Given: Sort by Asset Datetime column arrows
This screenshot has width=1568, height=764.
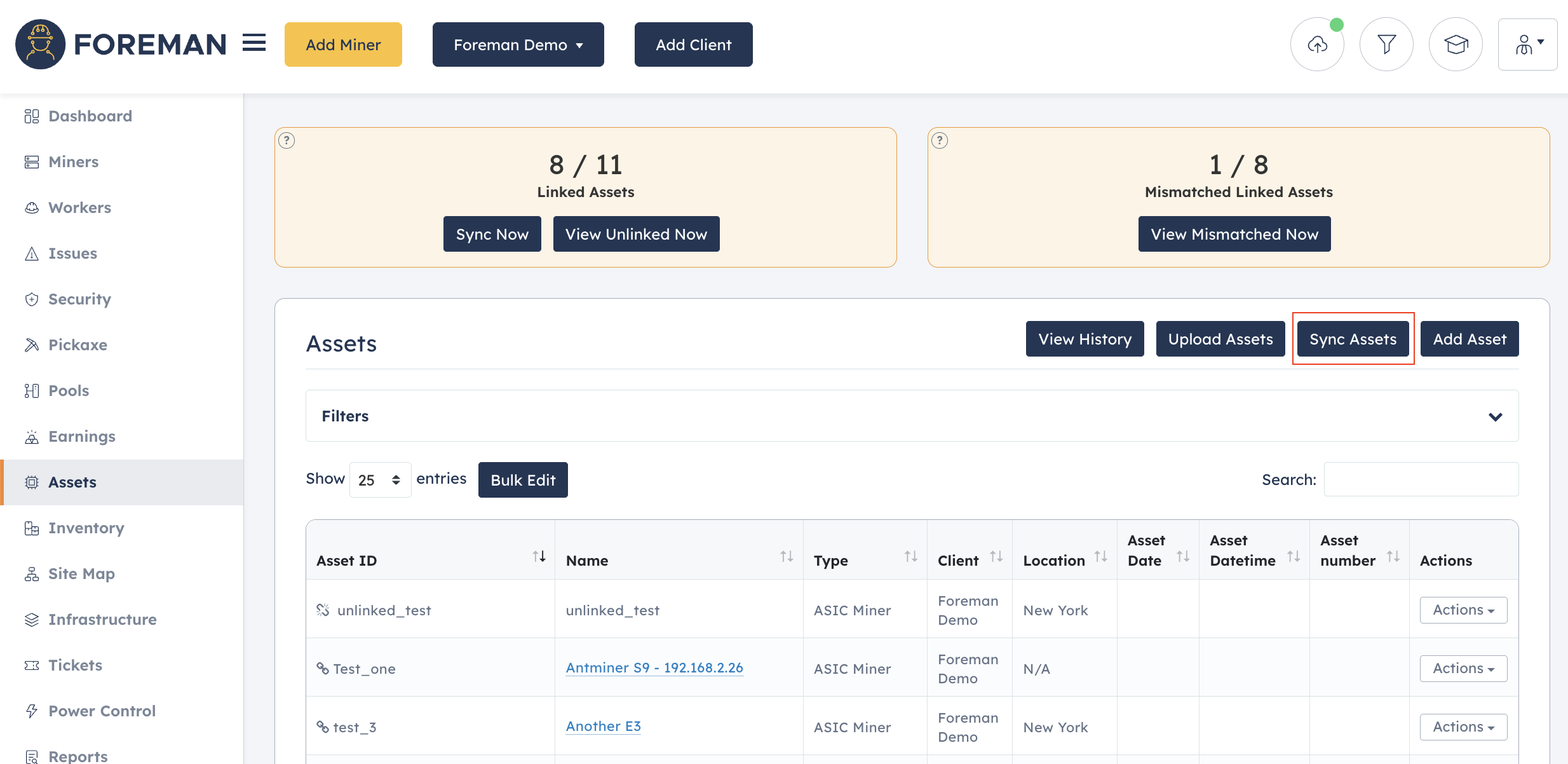Looking at the screenshot, I should point(1294,557).
